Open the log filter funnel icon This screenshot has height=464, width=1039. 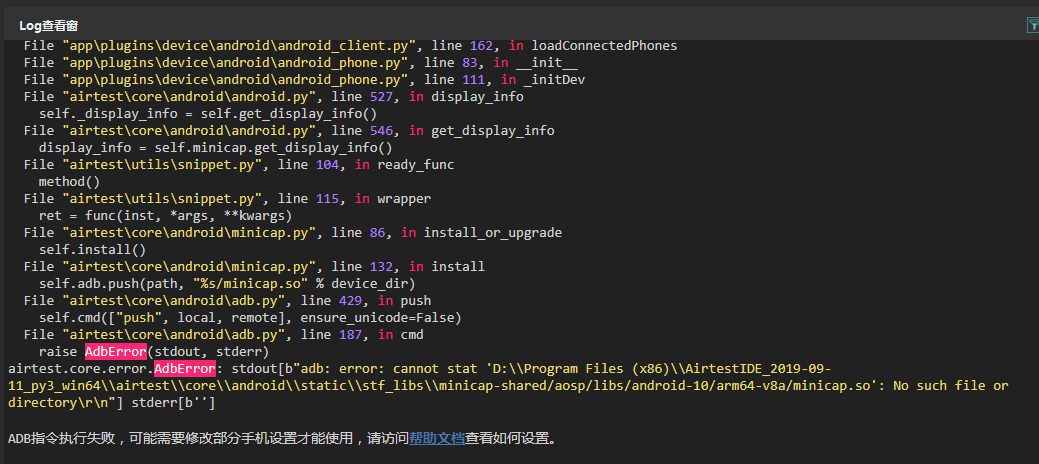tap(1033, 26)
